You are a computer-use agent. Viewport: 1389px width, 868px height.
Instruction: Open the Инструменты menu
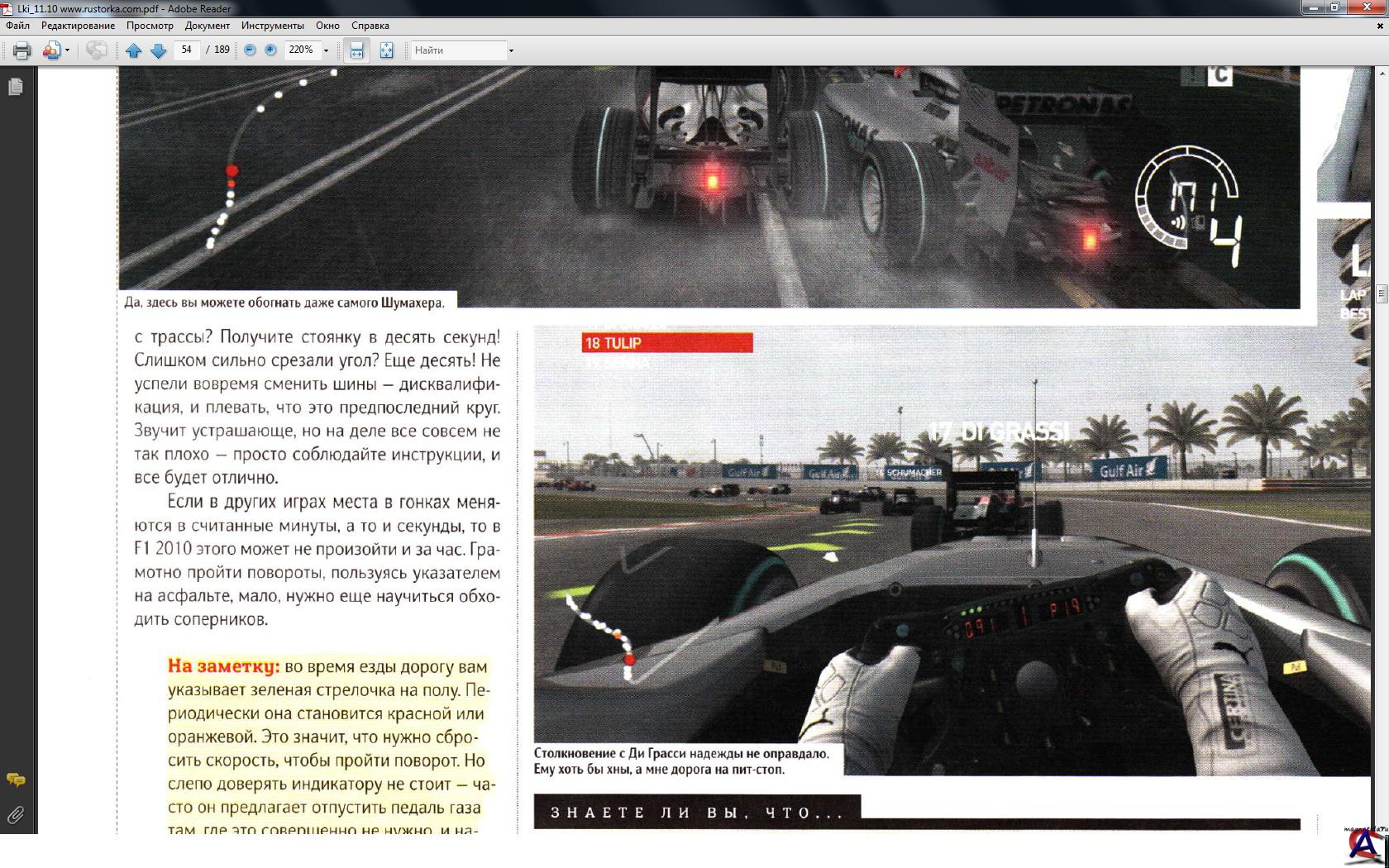(272, 26)
